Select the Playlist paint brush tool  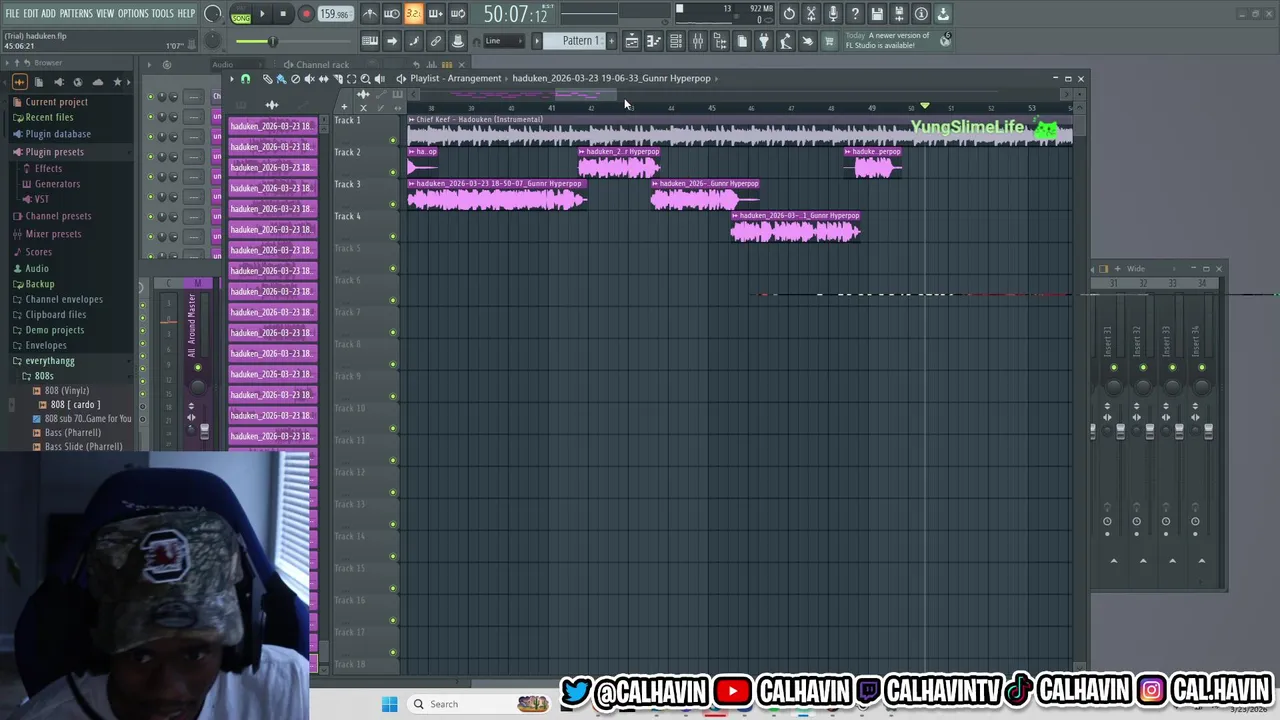[x=281, y=79]
